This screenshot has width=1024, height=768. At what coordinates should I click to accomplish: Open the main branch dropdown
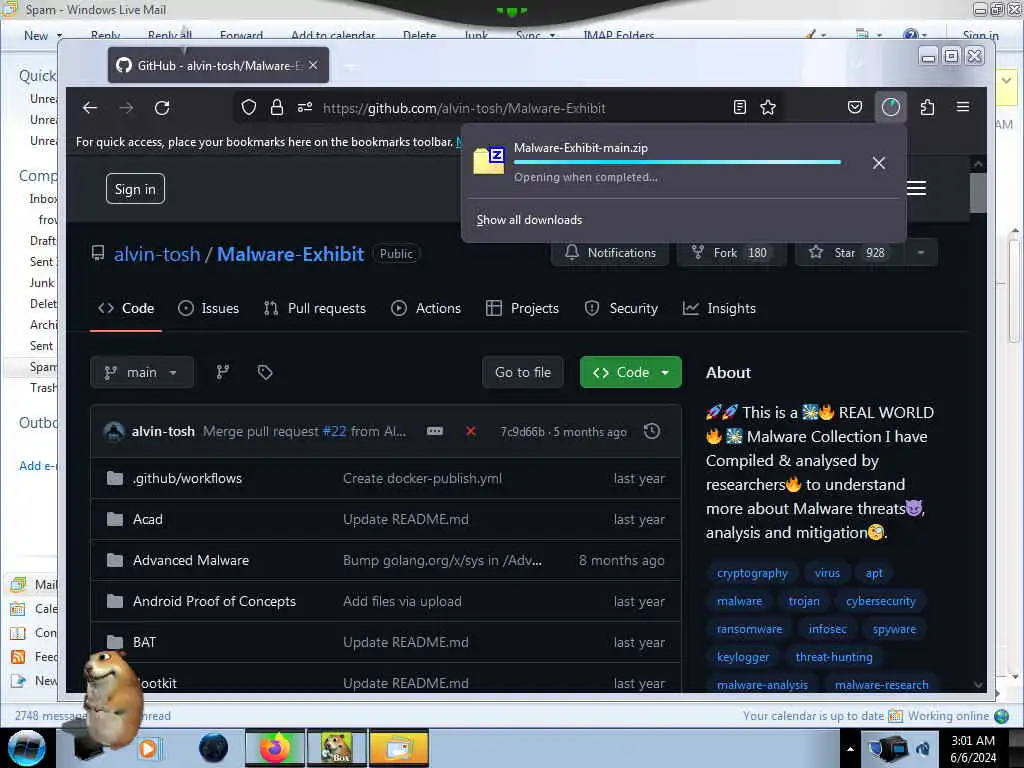tap(142, 372)
